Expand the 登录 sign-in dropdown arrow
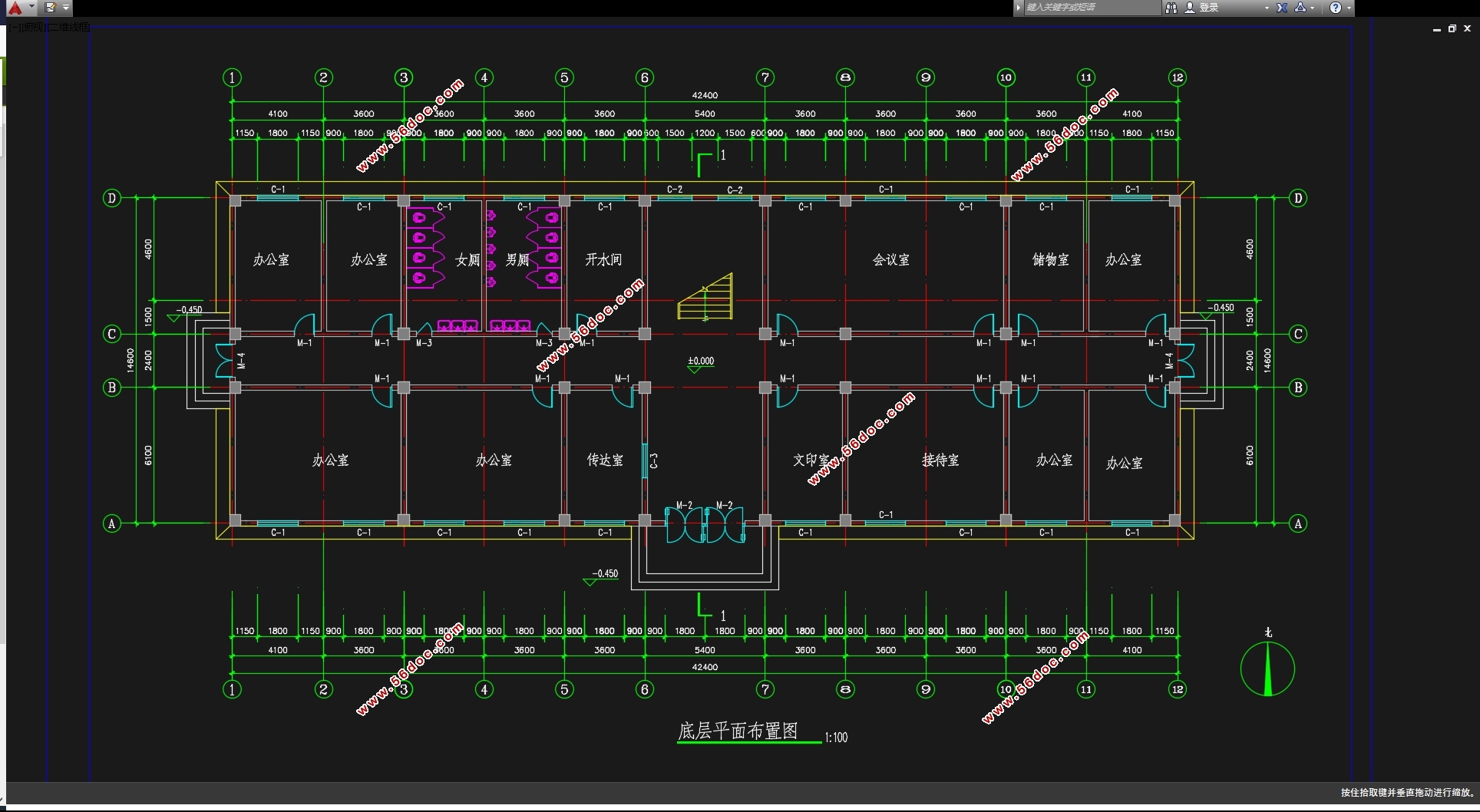 (1267, 8)
